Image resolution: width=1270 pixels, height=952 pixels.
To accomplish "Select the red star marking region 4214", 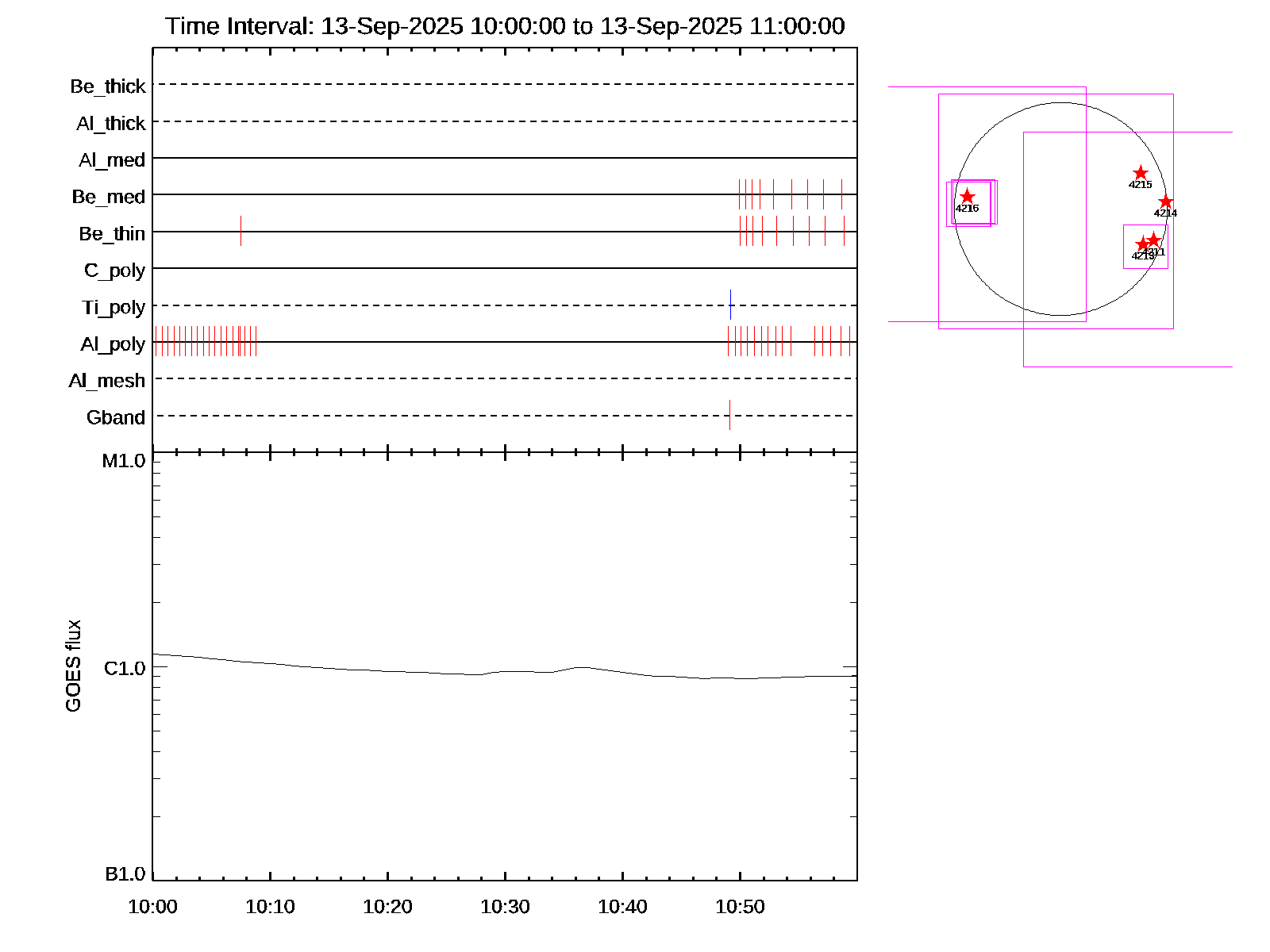I will click(1165, 202).
